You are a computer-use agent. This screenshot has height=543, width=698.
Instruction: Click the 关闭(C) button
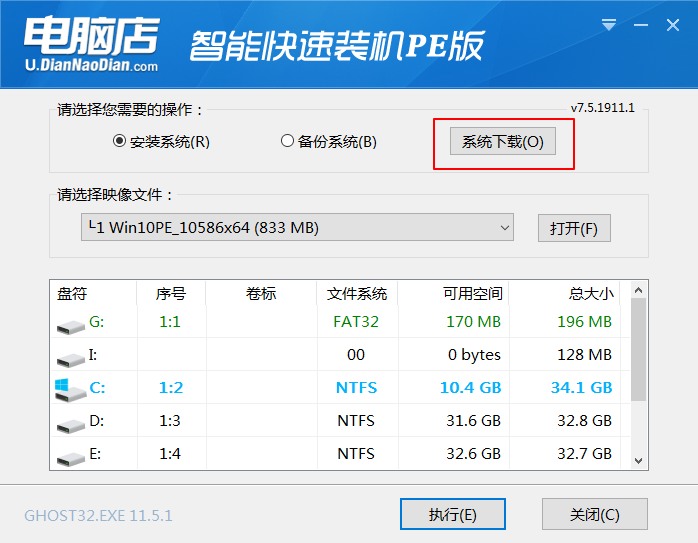click(x=595, y=515)
